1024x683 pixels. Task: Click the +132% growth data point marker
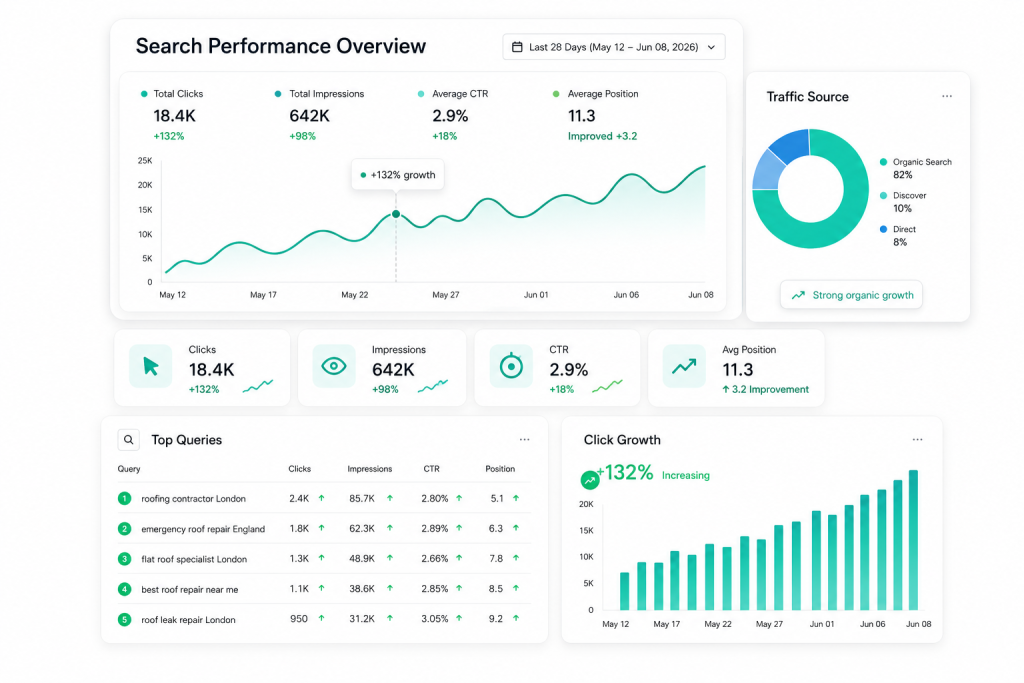click(x=396, y=214)
